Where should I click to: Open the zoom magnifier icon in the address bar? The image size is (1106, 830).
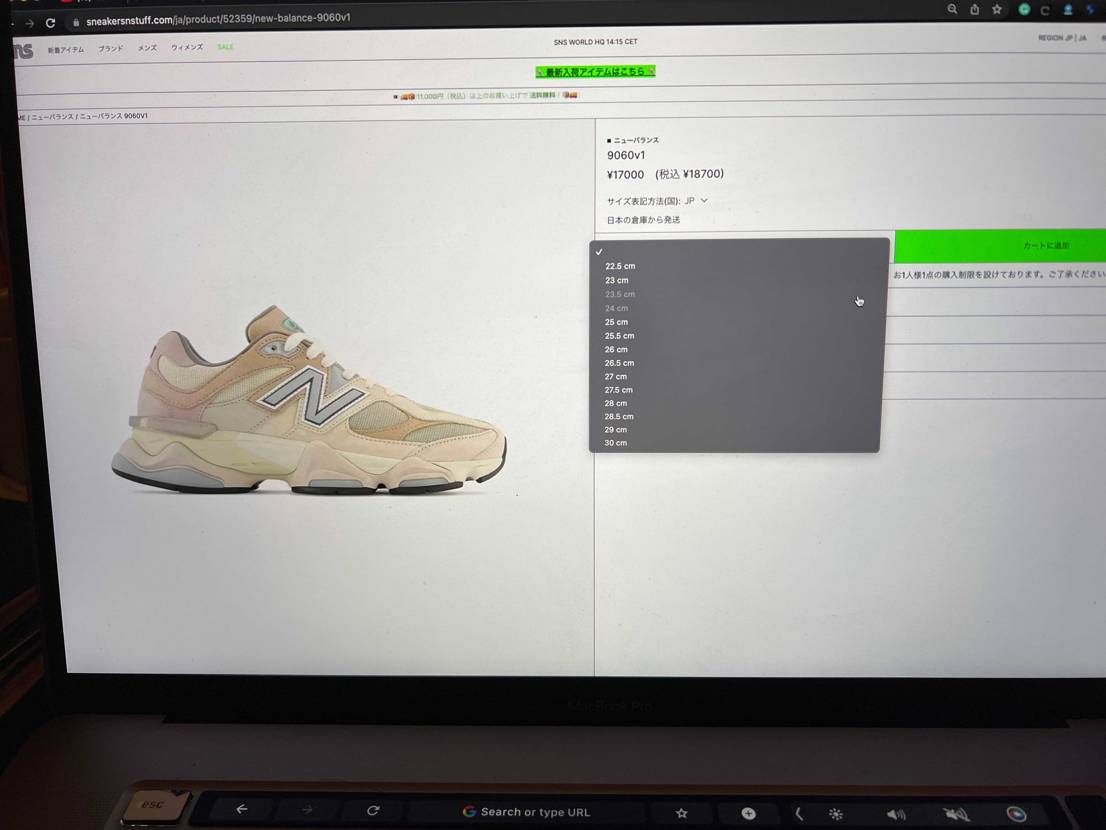click(x=952, y=9)
